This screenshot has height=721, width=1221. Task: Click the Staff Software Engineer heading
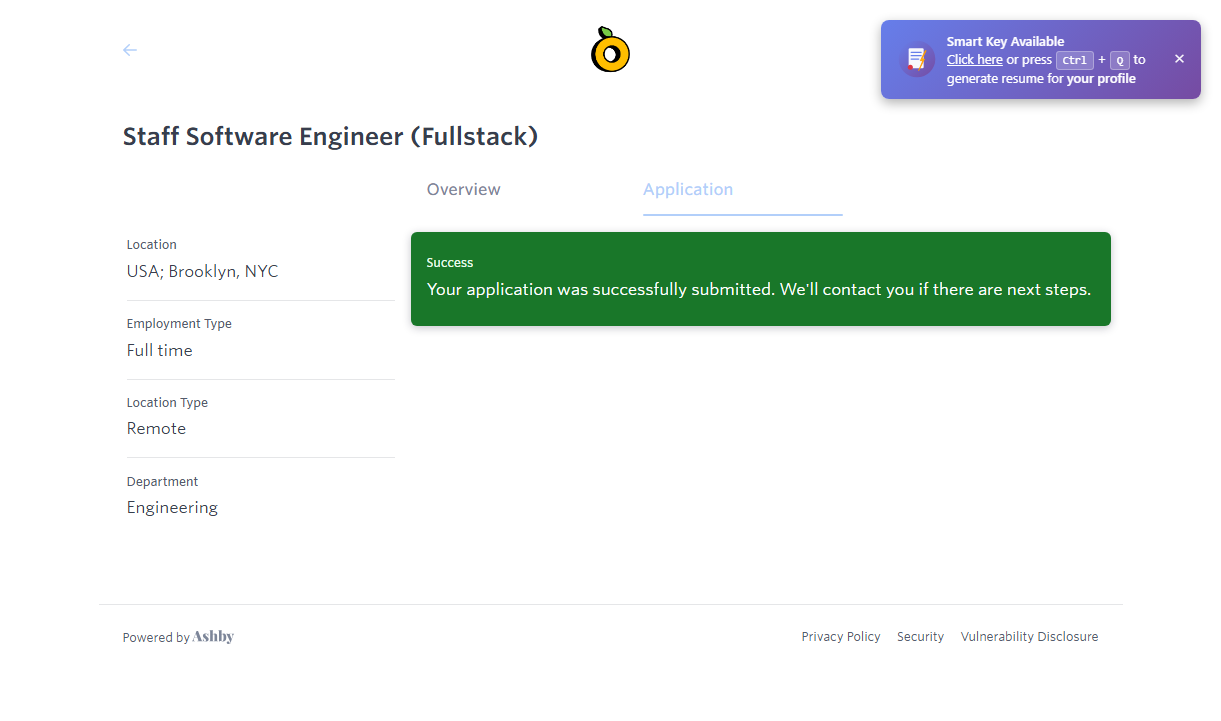pyautogui.click(x=330, y=137)
